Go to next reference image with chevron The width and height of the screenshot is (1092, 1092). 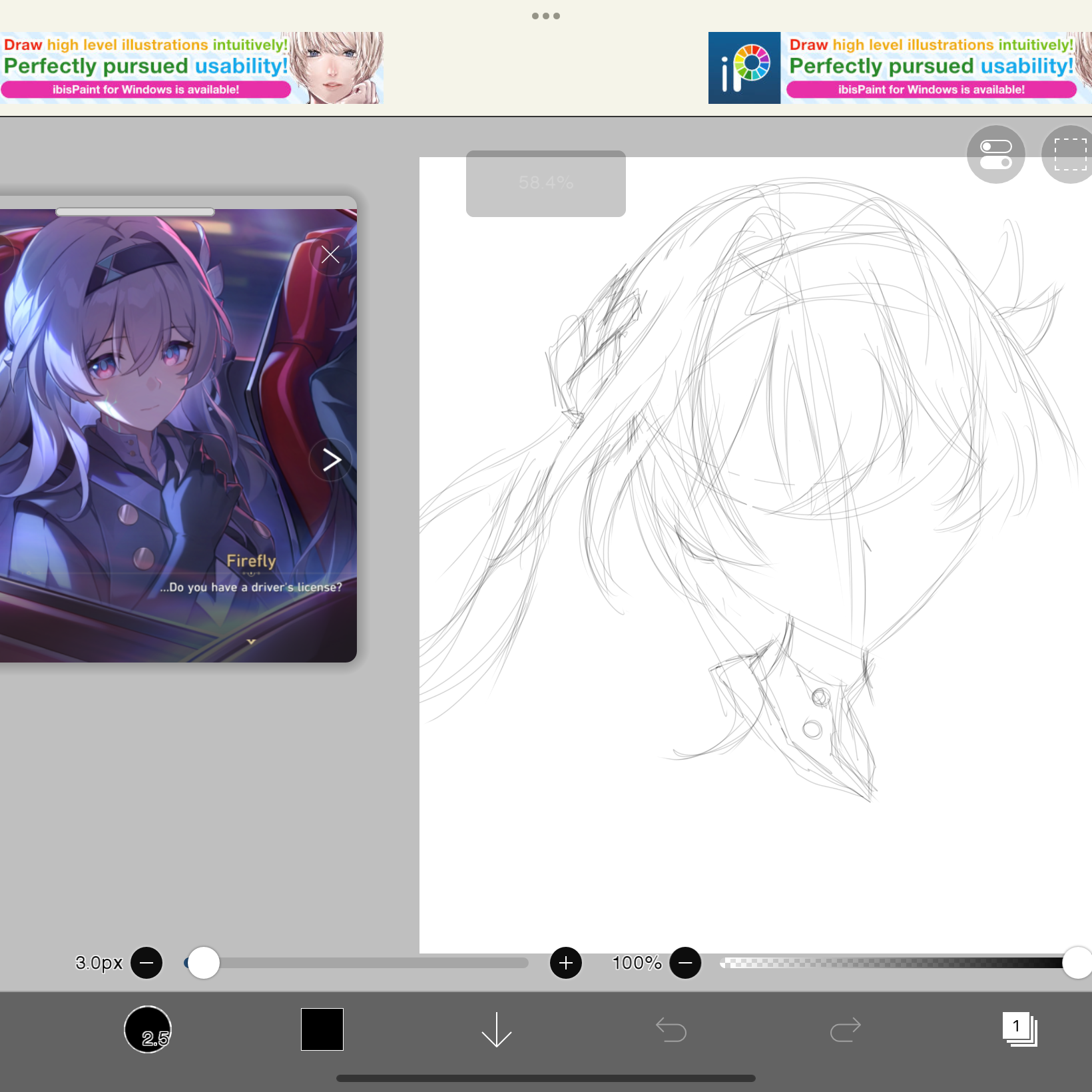point(331,459)
